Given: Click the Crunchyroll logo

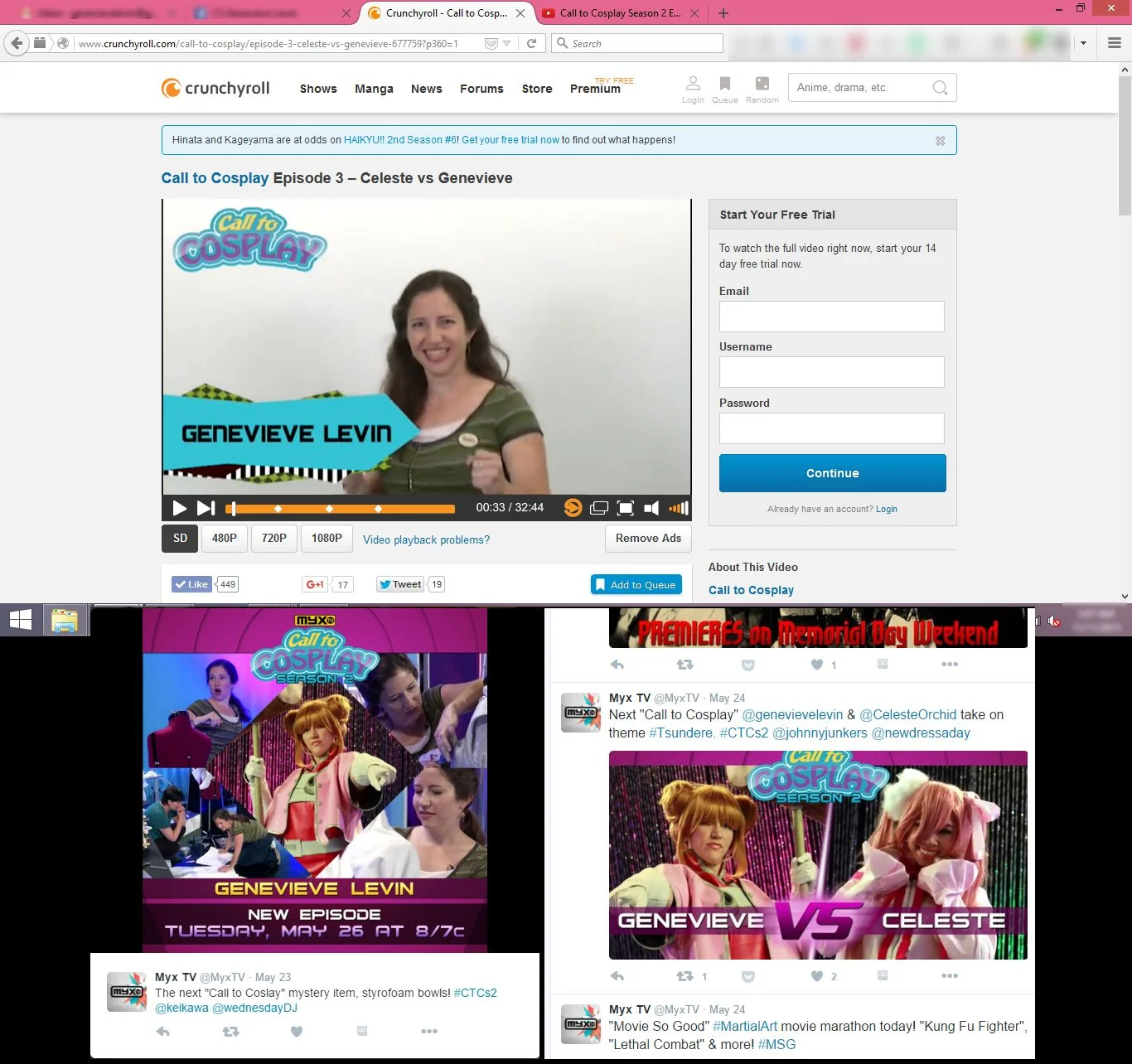Looking at the screenshot, I should [x=215, y=88].
